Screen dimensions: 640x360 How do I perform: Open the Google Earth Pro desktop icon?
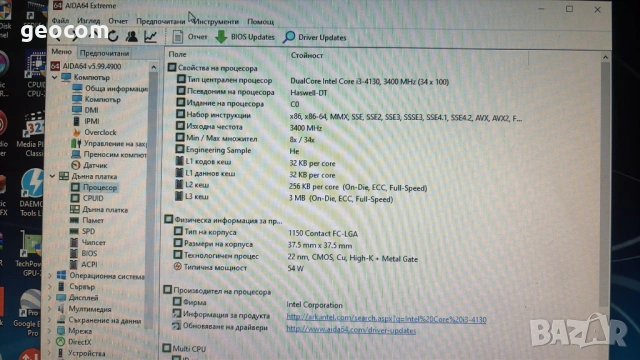(x=27, y=313)
